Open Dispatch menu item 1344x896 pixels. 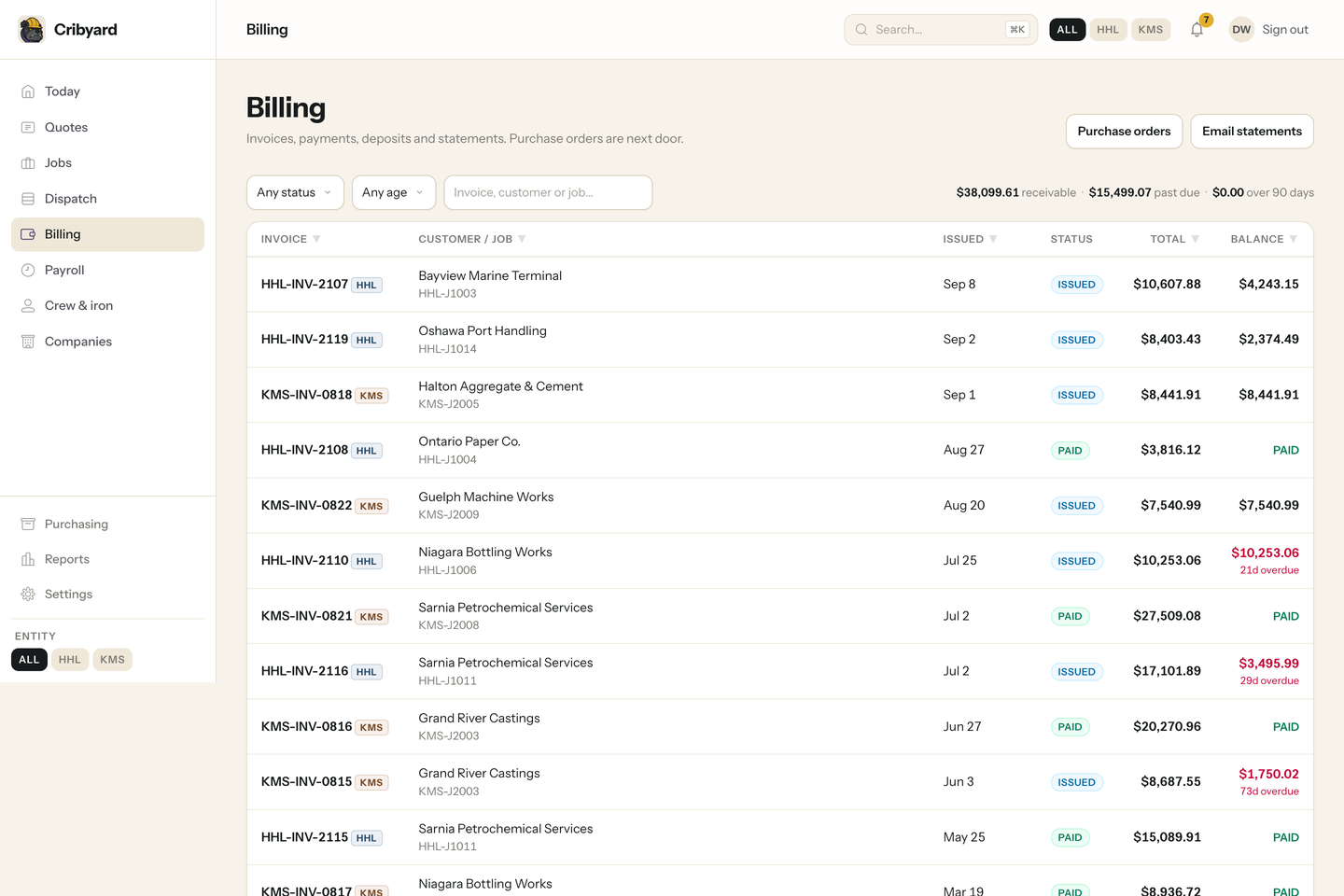107,199
